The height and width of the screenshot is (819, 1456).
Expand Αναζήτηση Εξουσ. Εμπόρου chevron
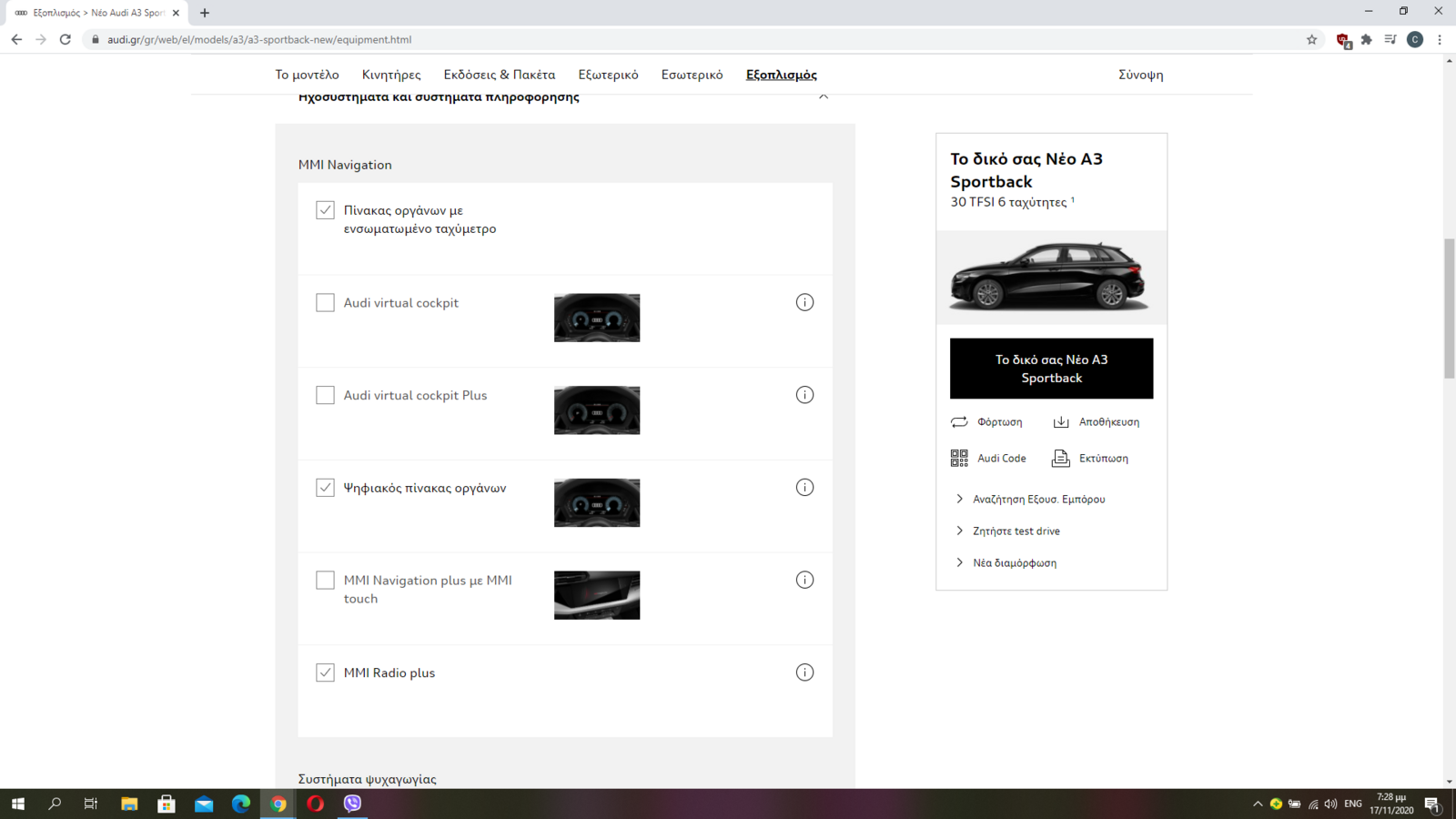[x=959, y=499]
